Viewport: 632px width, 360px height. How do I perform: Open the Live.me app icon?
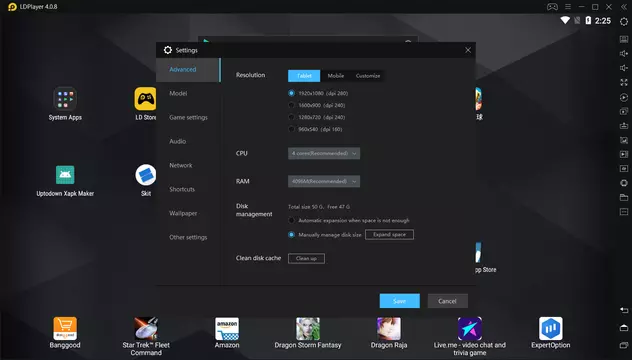pyautogui.click(x=470, y=329)
